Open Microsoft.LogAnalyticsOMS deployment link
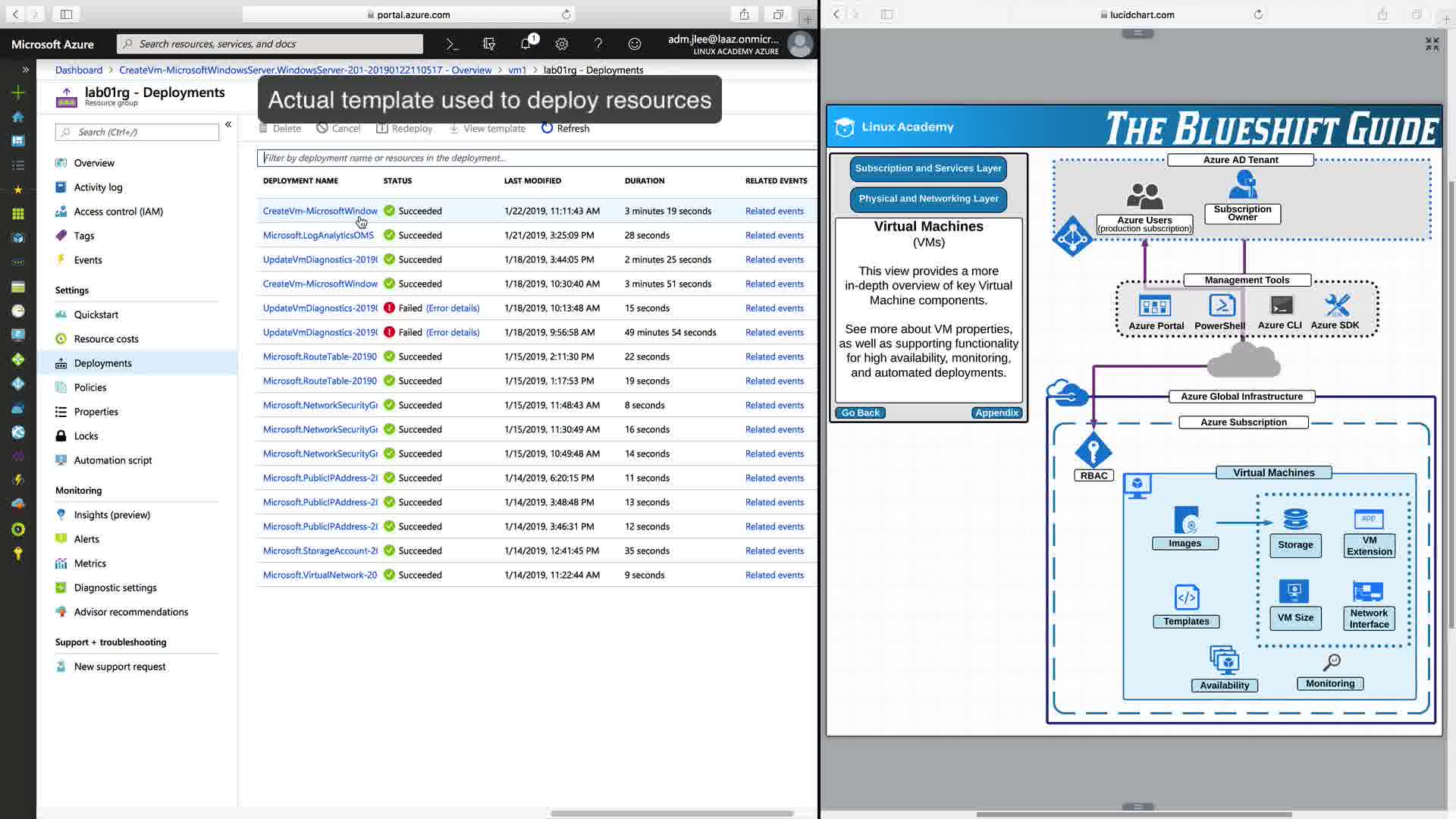Viewport: 1456px width, 819px height. (x=318, y=235)
